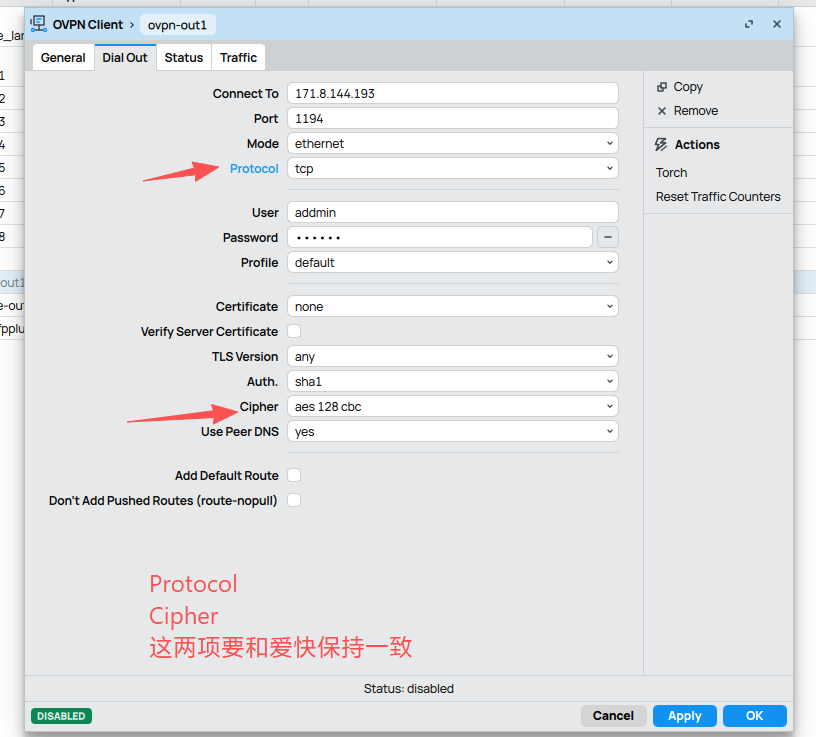
Task: Switch to the General tab
Action: pos(63,58)
